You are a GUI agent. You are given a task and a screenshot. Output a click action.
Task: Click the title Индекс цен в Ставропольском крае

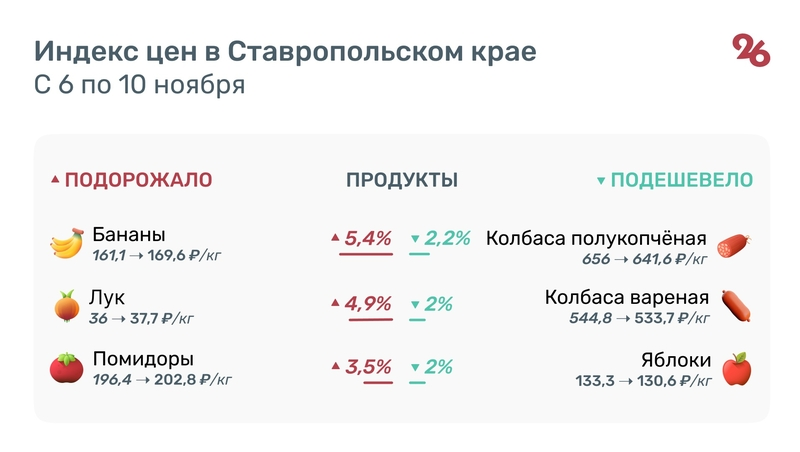[284, 50]
